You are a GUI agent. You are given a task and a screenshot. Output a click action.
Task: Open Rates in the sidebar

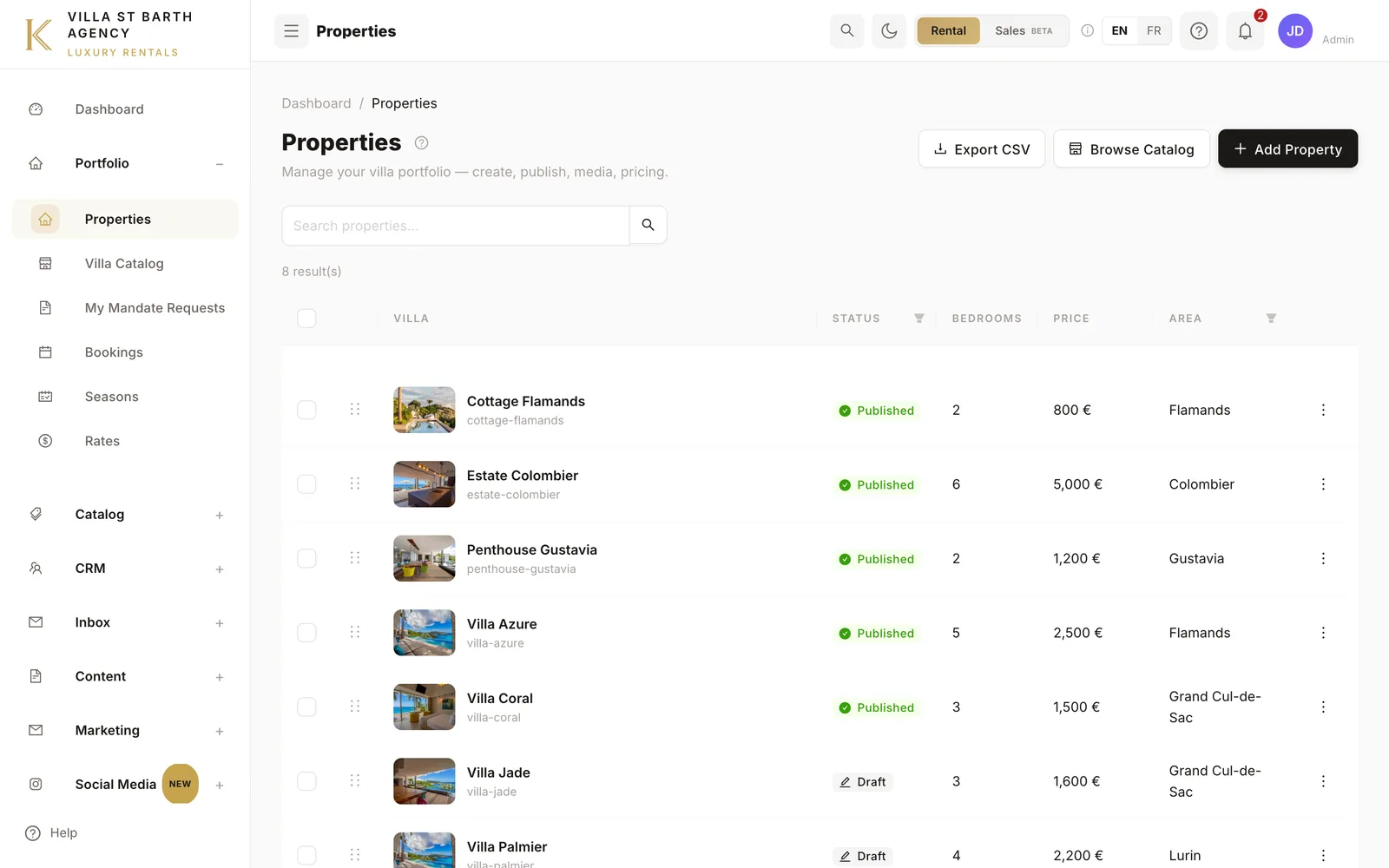[x=125, y=441]
